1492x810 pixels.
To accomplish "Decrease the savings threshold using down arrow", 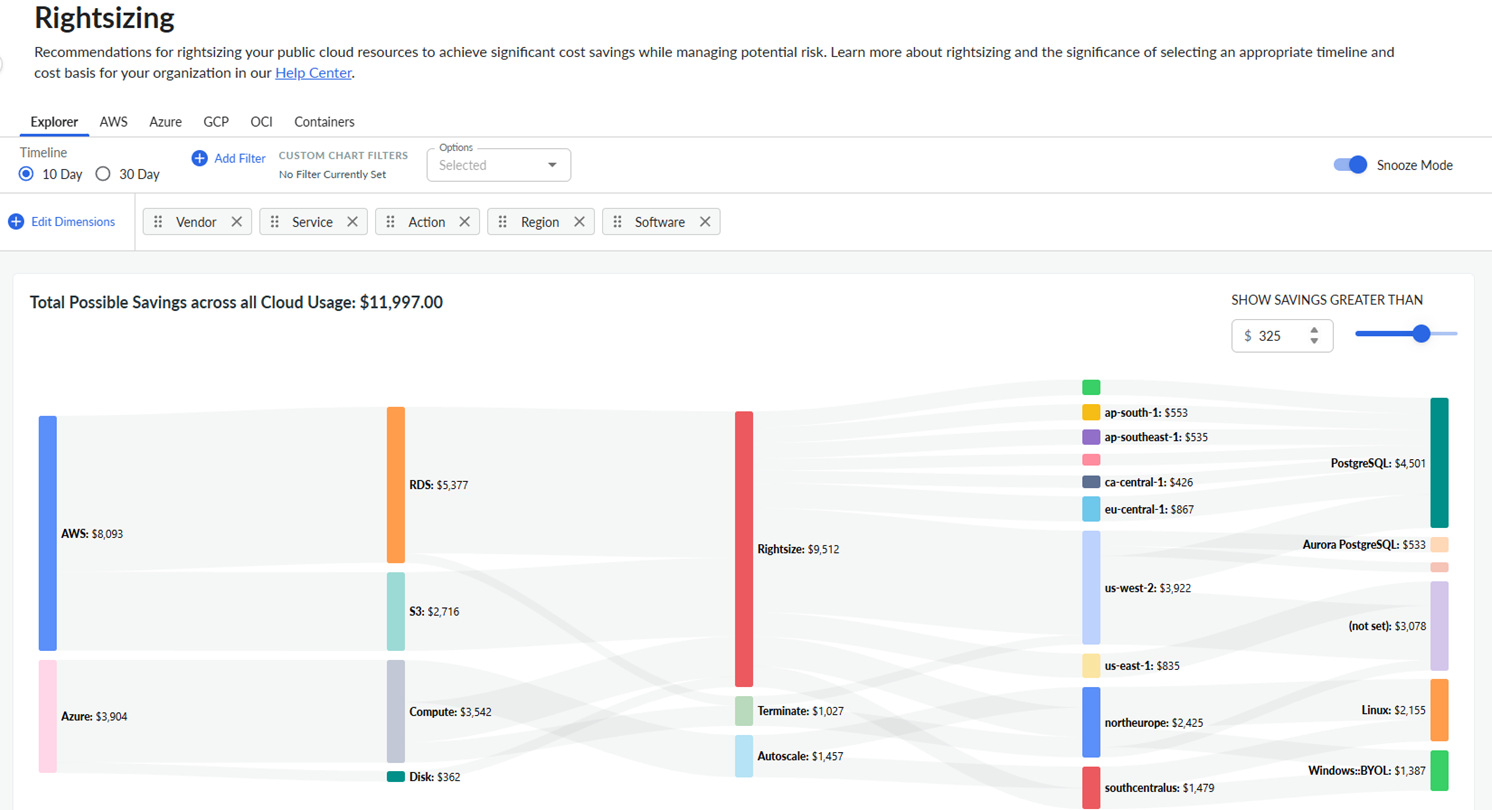I will coord(1314,342).
